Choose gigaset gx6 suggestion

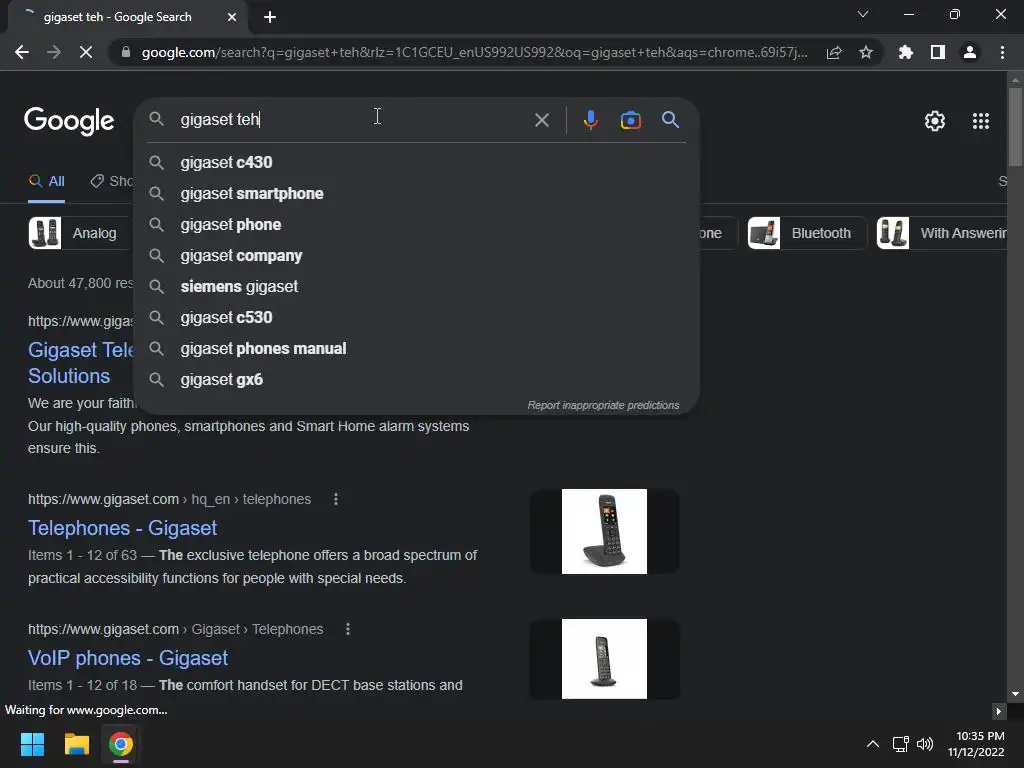417,380
